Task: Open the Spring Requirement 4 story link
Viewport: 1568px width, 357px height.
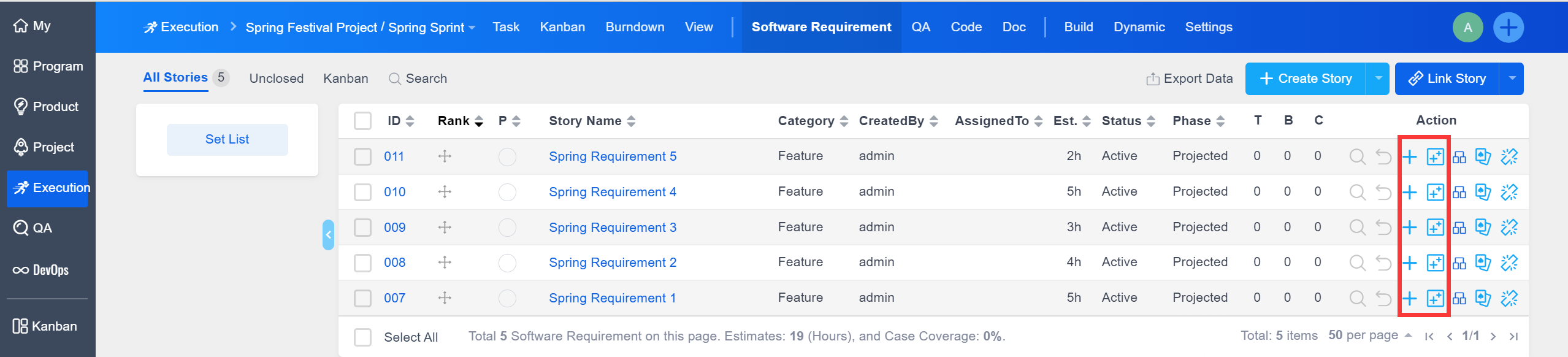Action: (612, 193)
